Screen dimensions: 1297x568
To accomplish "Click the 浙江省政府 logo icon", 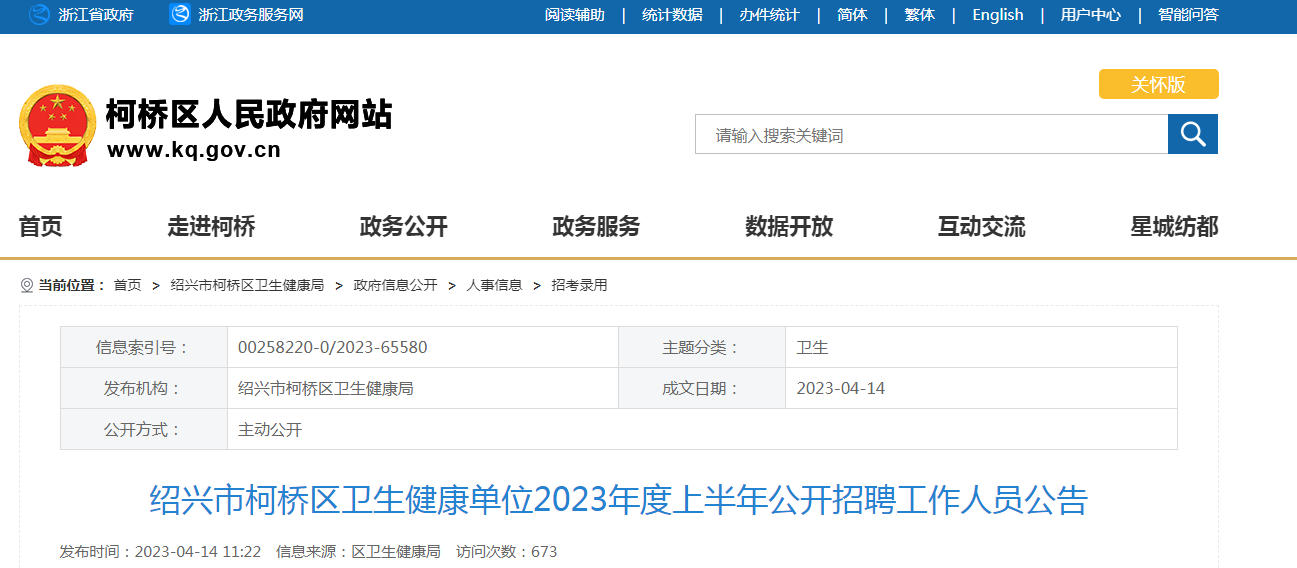I will coord(39,15).
